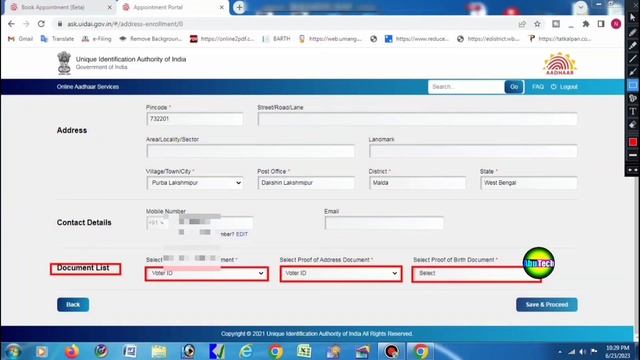Open Online Aadhaar Services menu
This screenshot has width=640, height=360.
click(88, 87)
